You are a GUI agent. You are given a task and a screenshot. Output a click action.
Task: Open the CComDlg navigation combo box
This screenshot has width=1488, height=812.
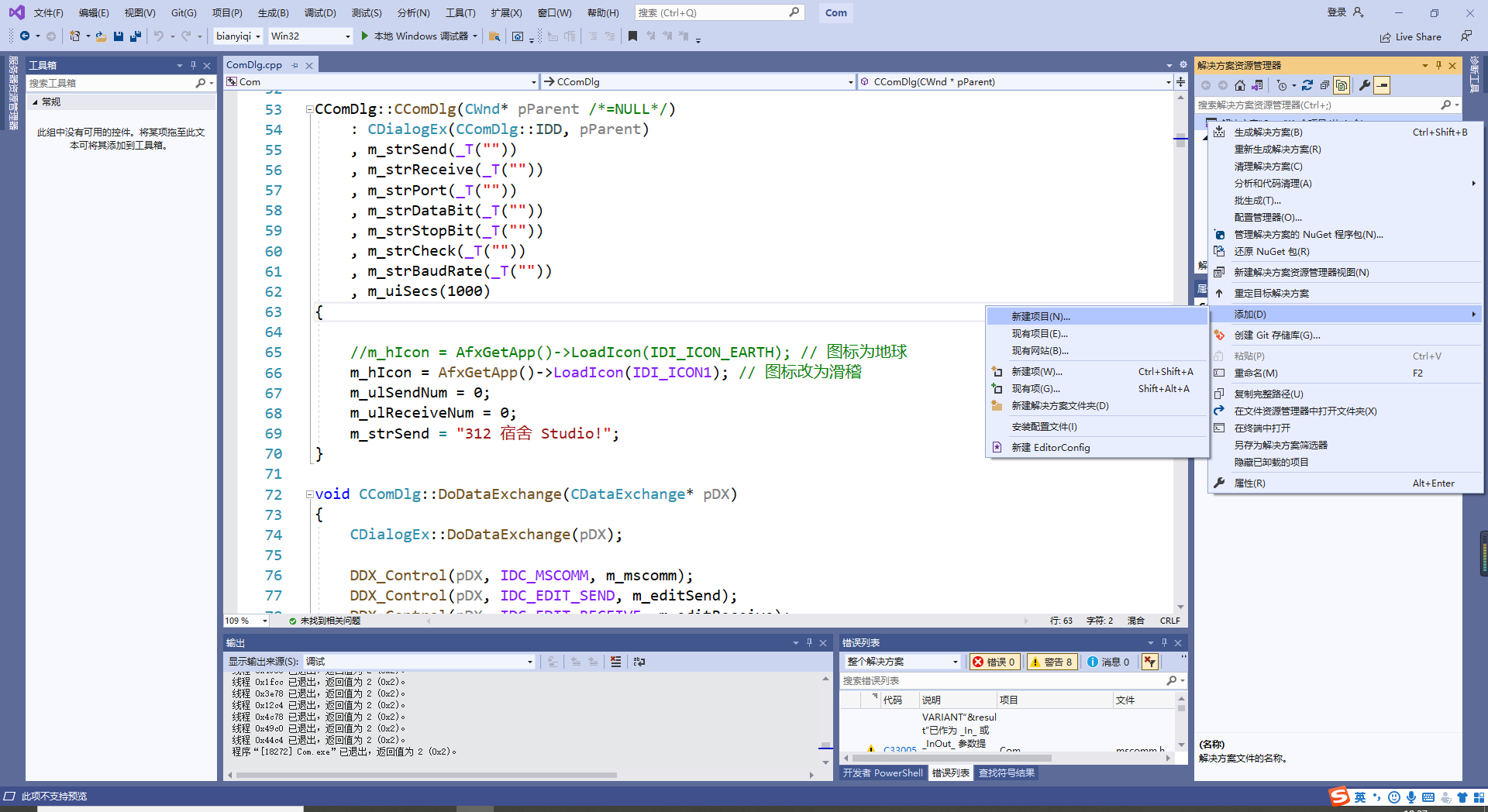pos(697,81)
